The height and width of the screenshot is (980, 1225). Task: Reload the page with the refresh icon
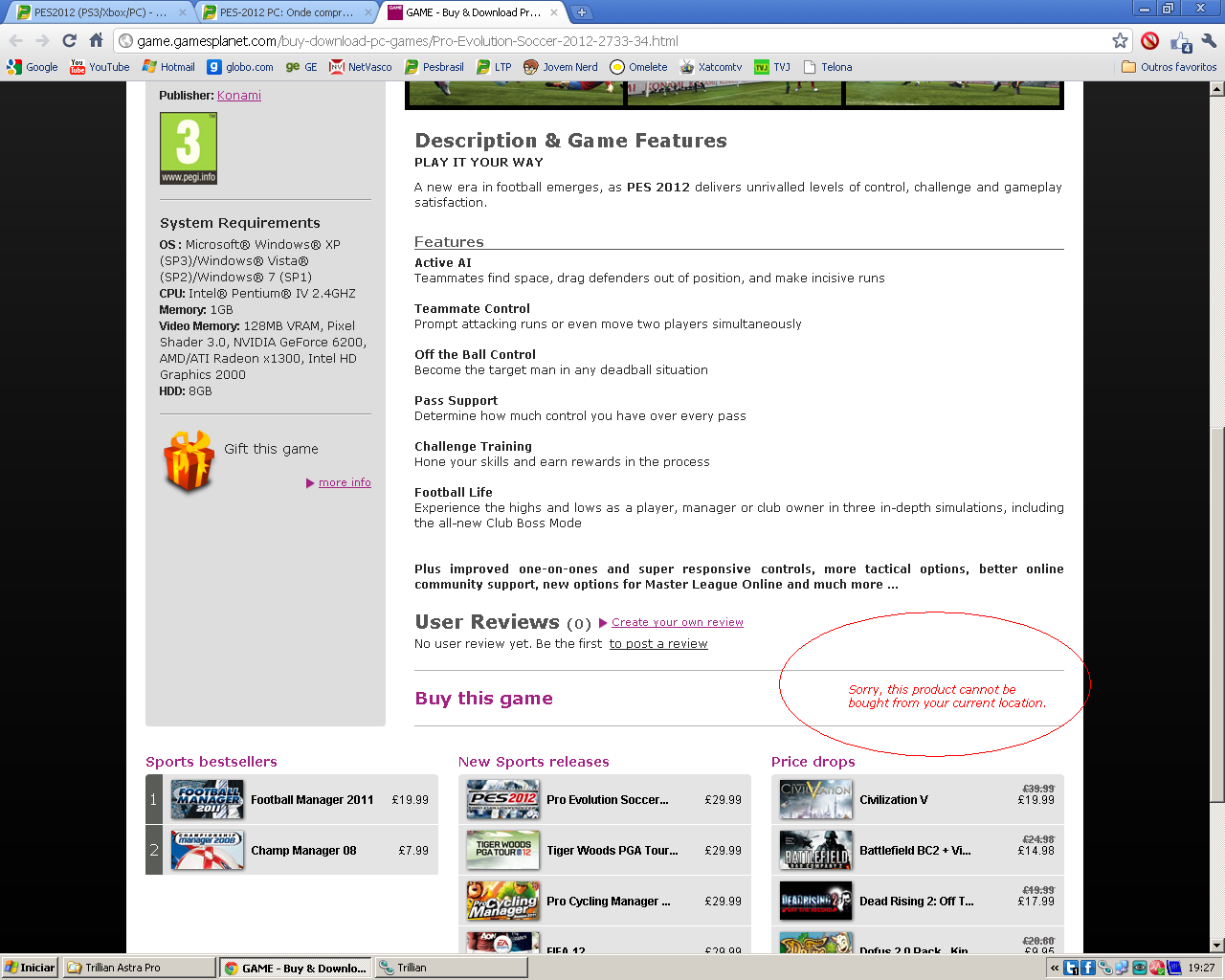(69, 41)
